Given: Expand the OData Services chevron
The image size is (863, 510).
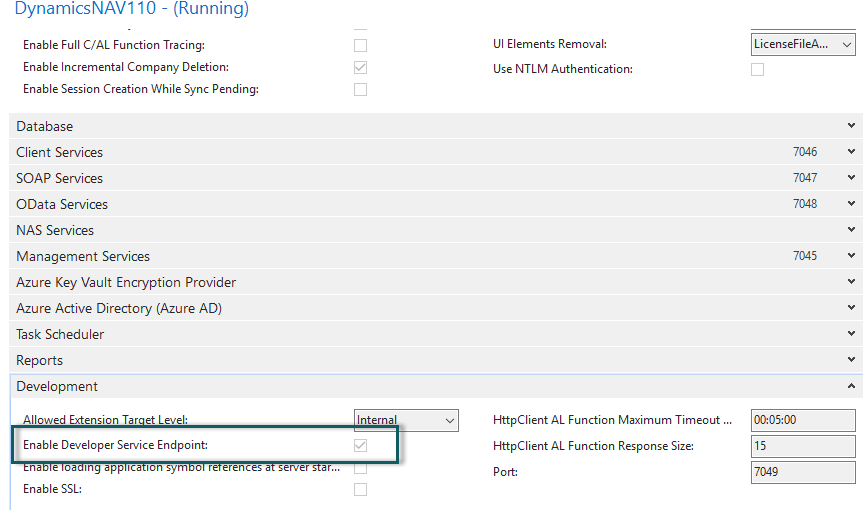Looking at the screenshot, I should [851, 204].
